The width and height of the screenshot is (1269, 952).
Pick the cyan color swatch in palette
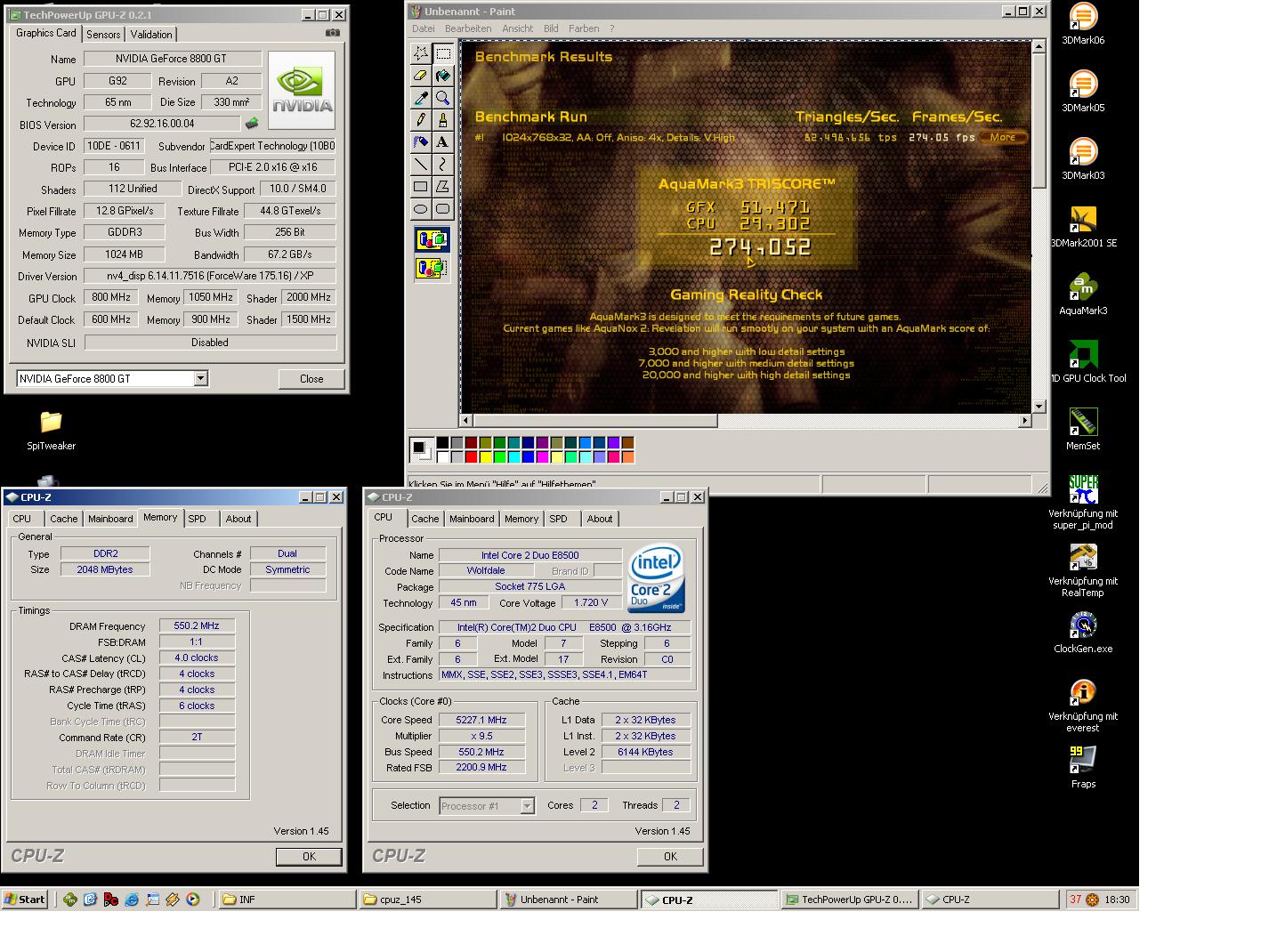[513, 457]
